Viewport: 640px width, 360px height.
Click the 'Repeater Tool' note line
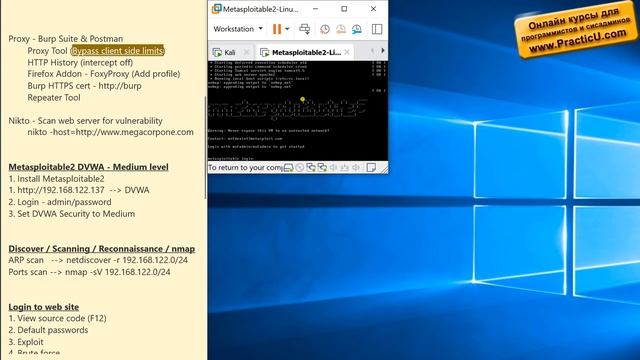coord(54,98)
